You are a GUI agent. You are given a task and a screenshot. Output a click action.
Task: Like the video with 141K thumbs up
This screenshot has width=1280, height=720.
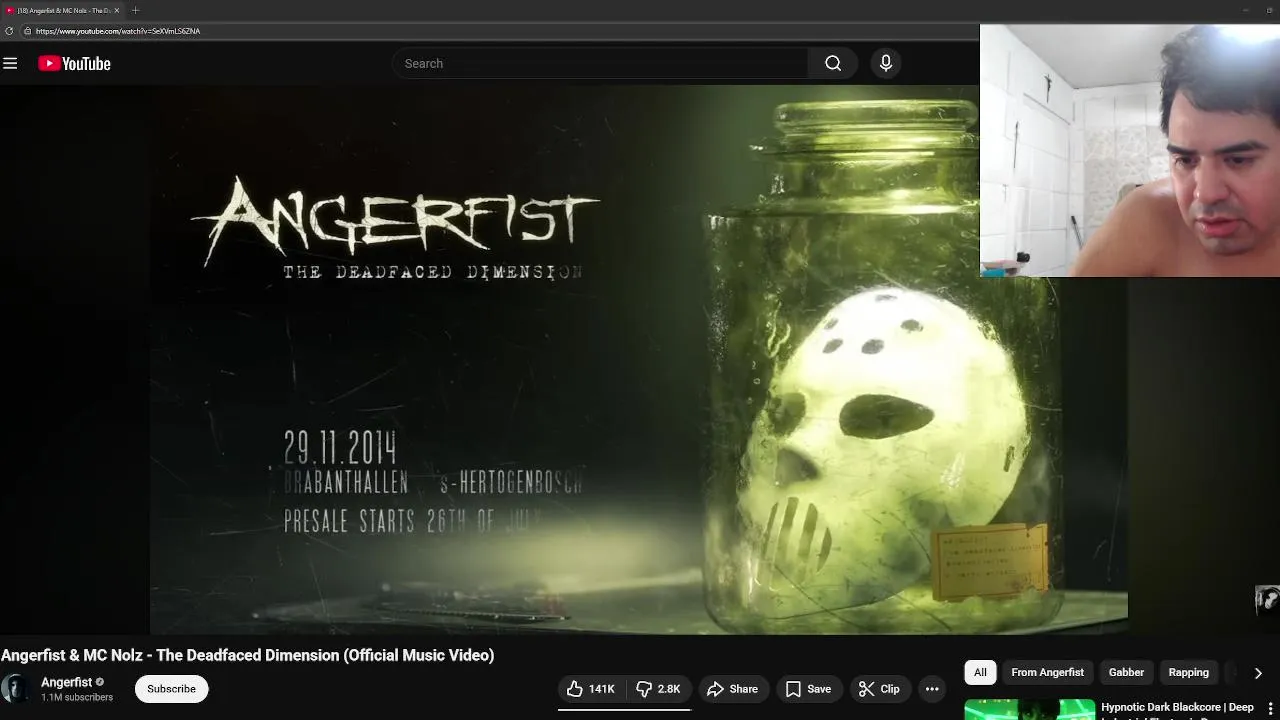tap(591, 689)
